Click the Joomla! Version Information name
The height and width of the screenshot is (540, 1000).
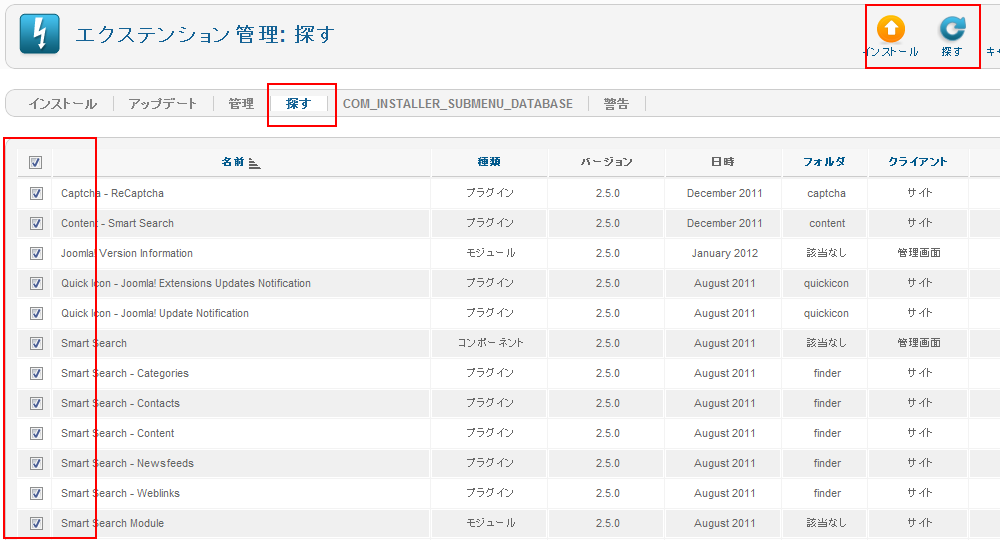click(x=127, y=253)
